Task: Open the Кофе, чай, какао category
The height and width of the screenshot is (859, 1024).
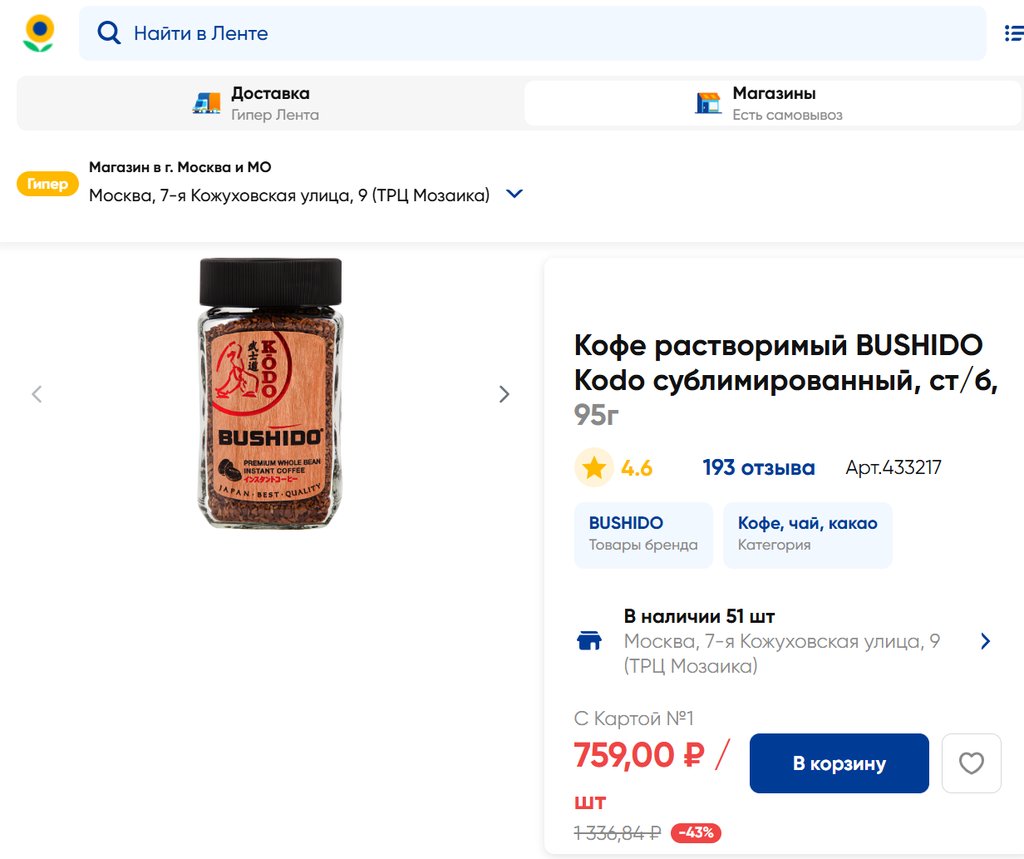Action: point(807,535)
